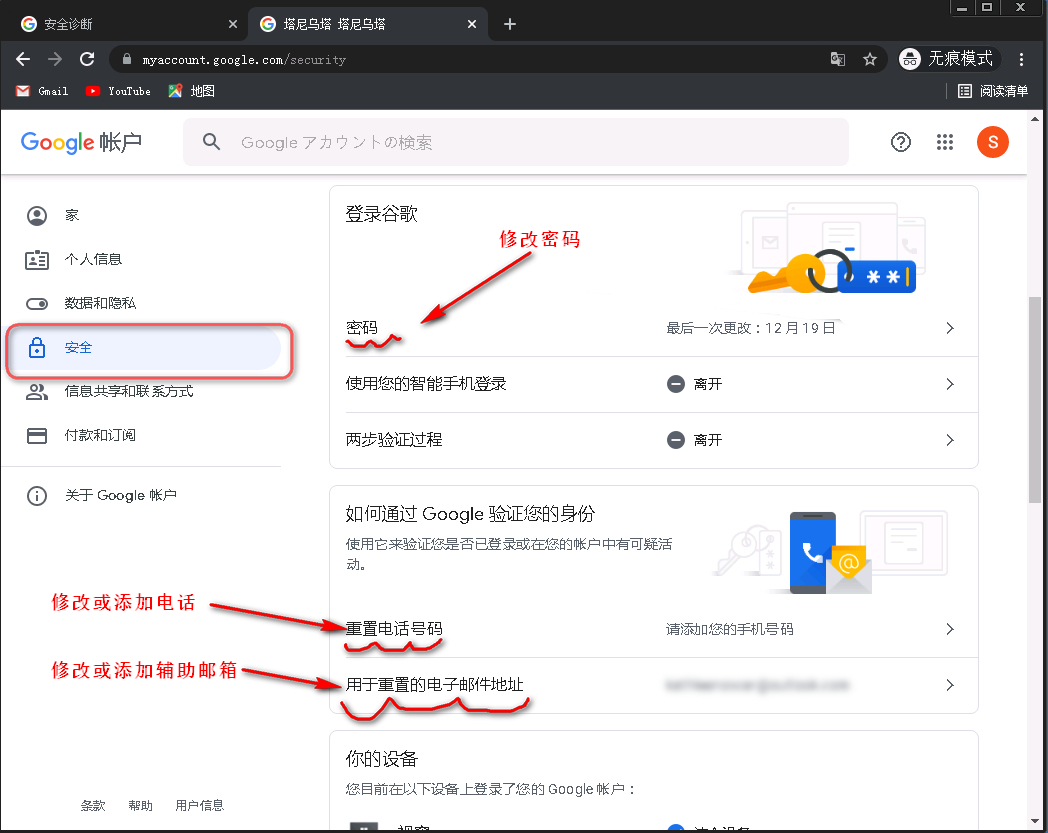Image resolution: width=1048 pixels, height=833 pixels.
Task: Click the people icon for 信息共享和联系方式
Action: (37, 392)
